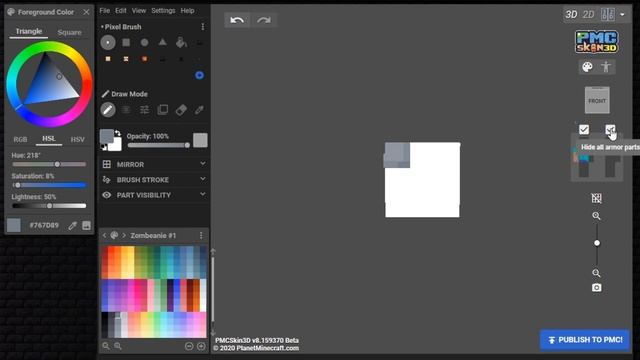
Task: Activate the sliders adjust draw mode
Action: pyautogui.click(x=144, y=110)
